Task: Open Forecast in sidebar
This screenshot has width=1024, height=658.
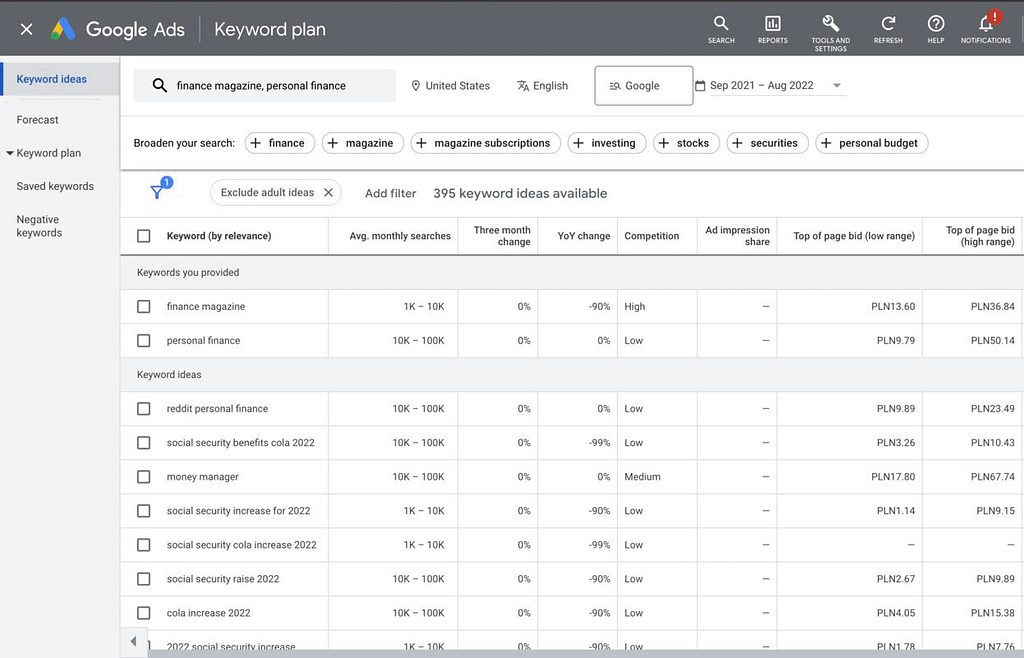Action: pos(37,119)
